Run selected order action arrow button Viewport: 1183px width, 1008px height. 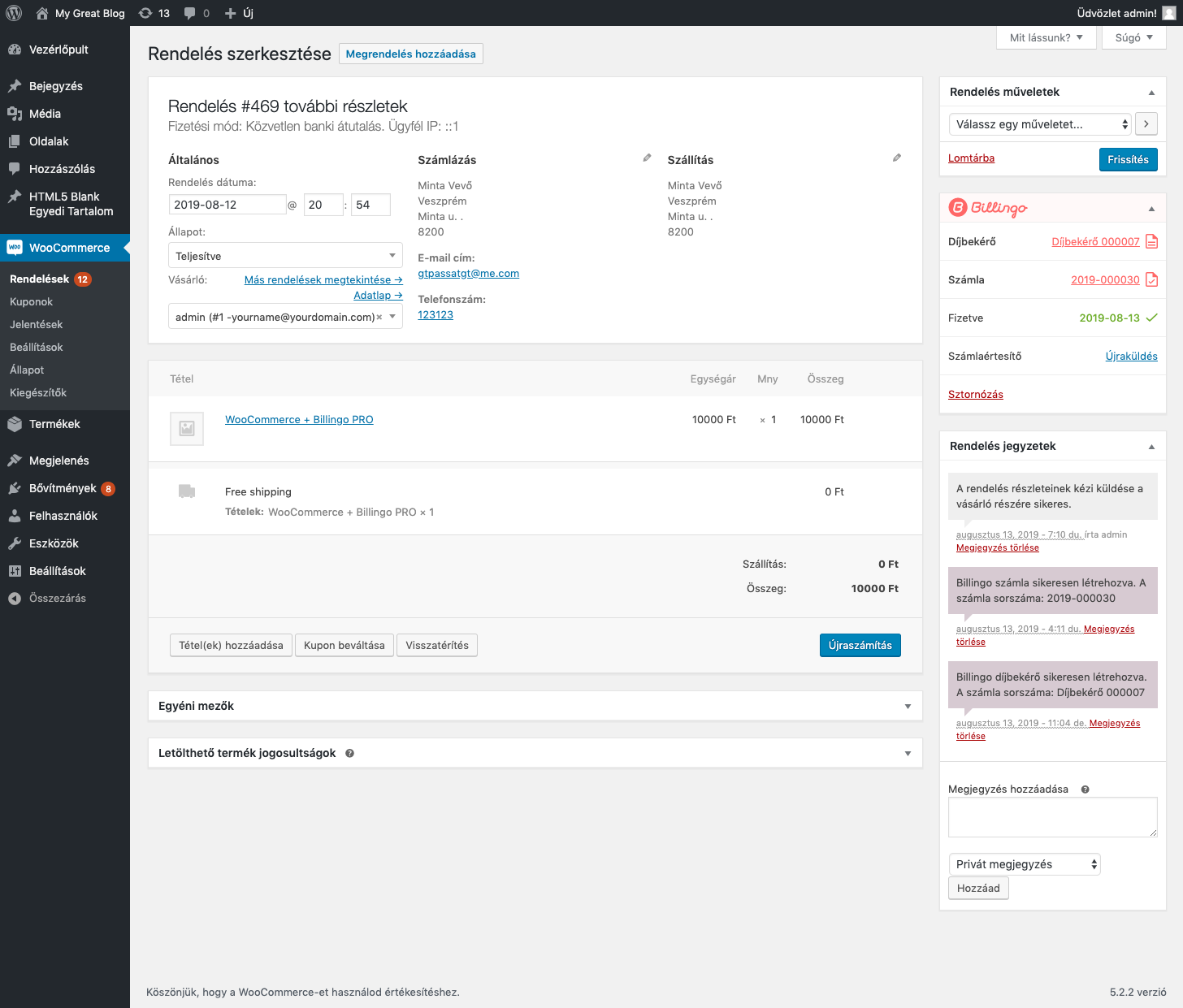pos(1146,124)
